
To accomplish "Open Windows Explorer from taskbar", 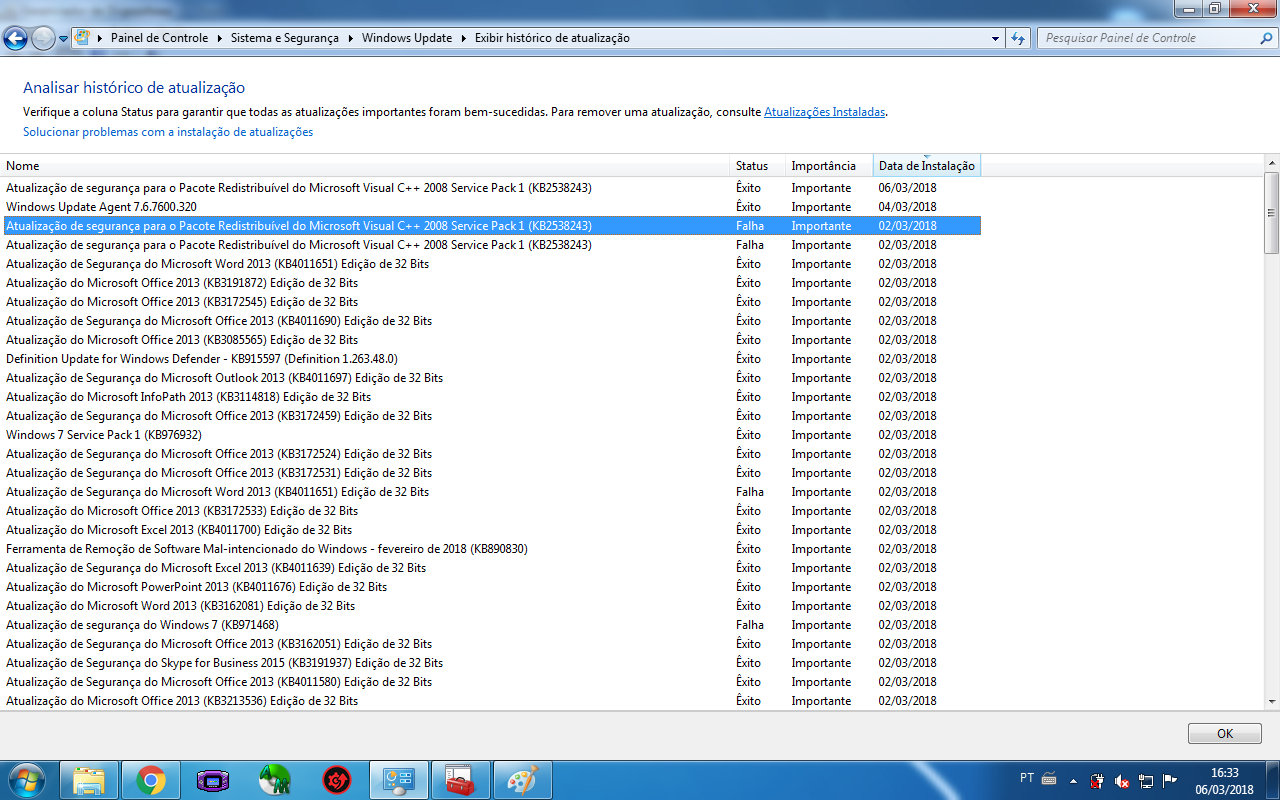I will pyautogui.click(x=89, y=780).
